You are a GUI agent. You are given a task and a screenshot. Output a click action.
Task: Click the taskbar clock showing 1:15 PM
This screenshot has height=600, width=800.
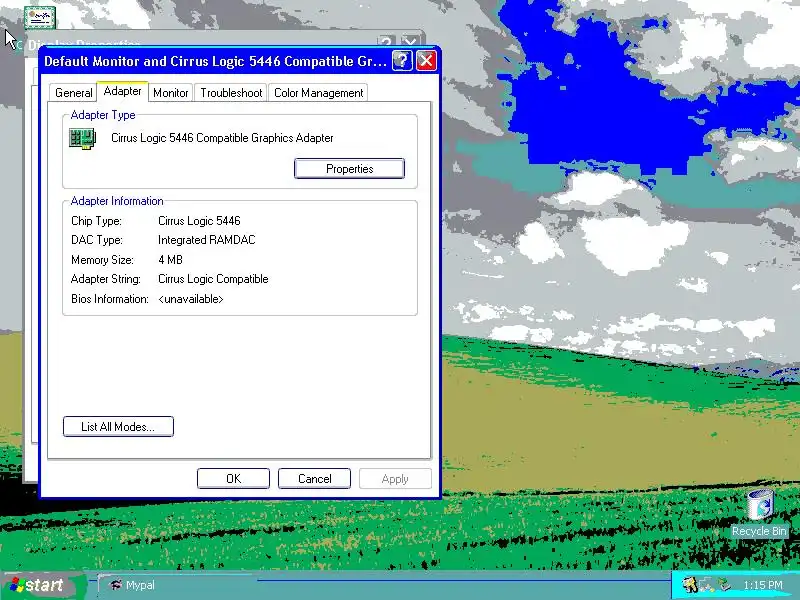pos(763,585)
